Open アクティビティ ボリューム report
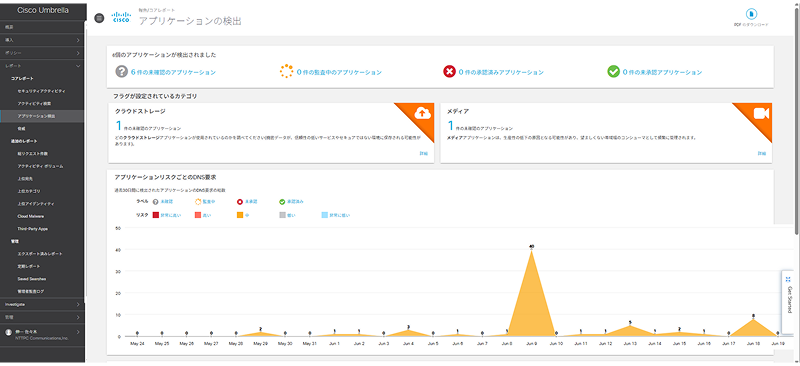 40,166
